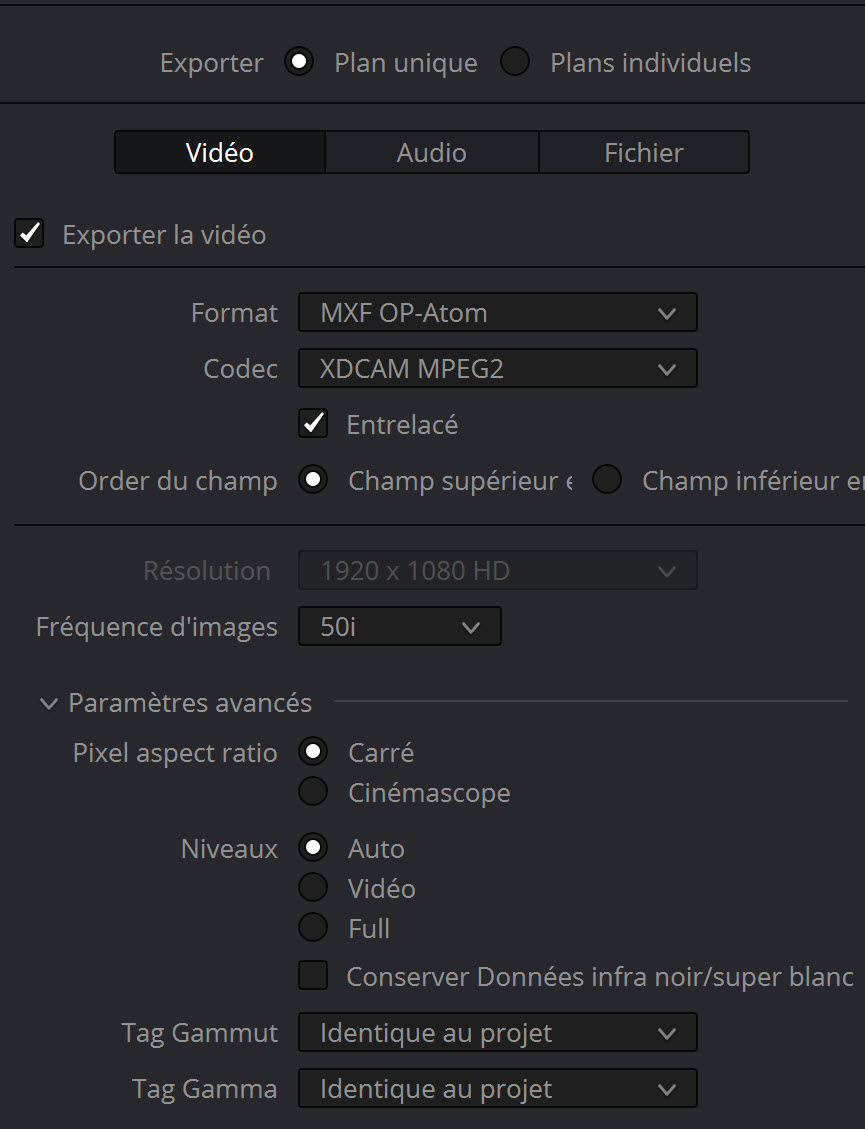This screenshot has height=1129, width=865.
Task: Switch to the Audio tab
Action: click(431, 152)
